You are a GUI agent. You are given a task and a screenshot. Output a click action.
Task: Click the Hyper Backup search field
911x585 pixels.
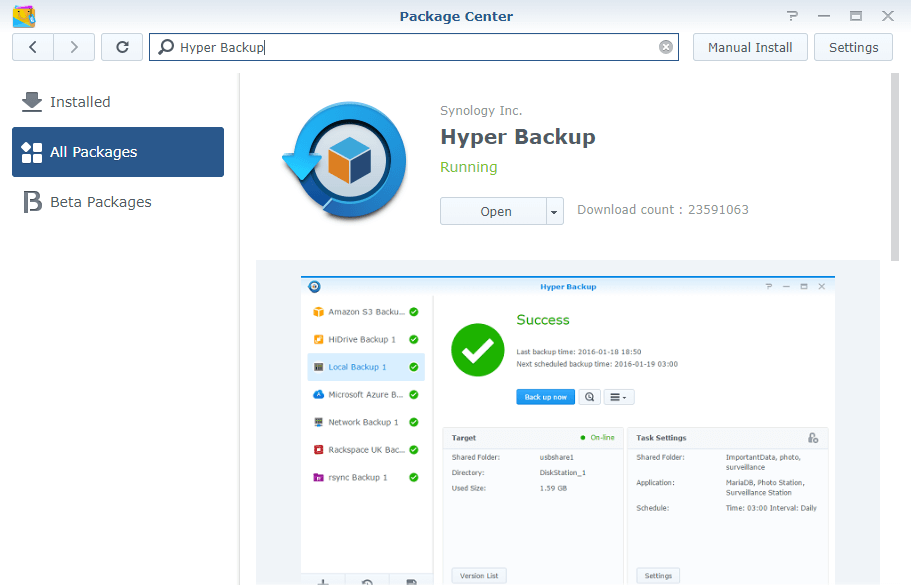coord(414,47)
